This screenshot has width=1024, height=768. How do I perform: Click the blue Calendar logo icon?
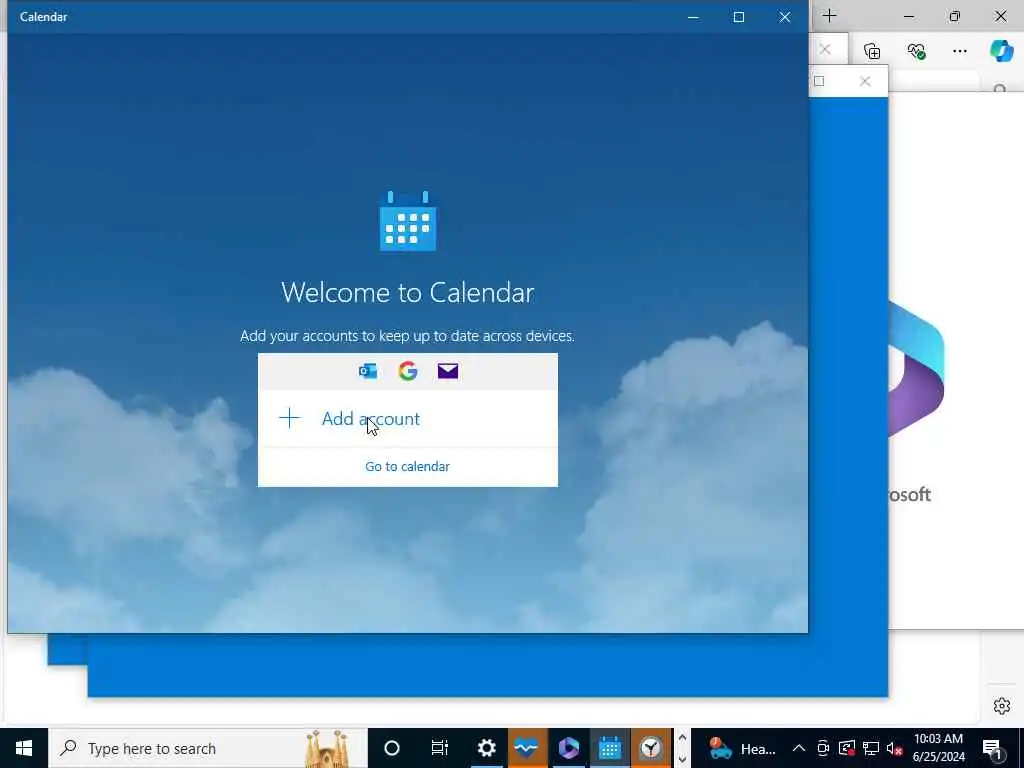(408, 221)
